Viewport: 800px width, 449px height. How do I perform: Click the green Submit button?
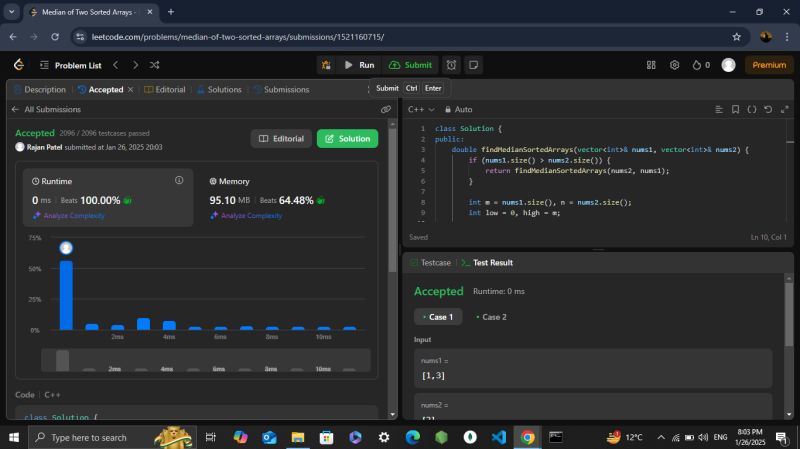coord(410,65)
